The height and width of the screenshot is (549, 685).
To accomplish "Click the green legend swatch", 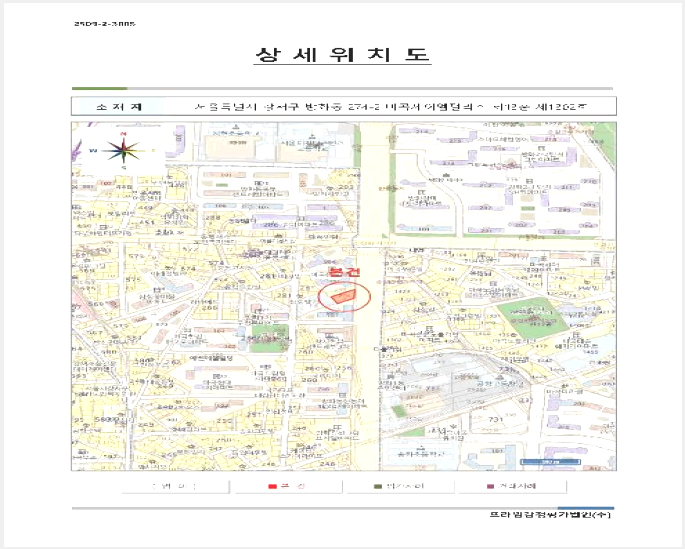I will (378, 487).
